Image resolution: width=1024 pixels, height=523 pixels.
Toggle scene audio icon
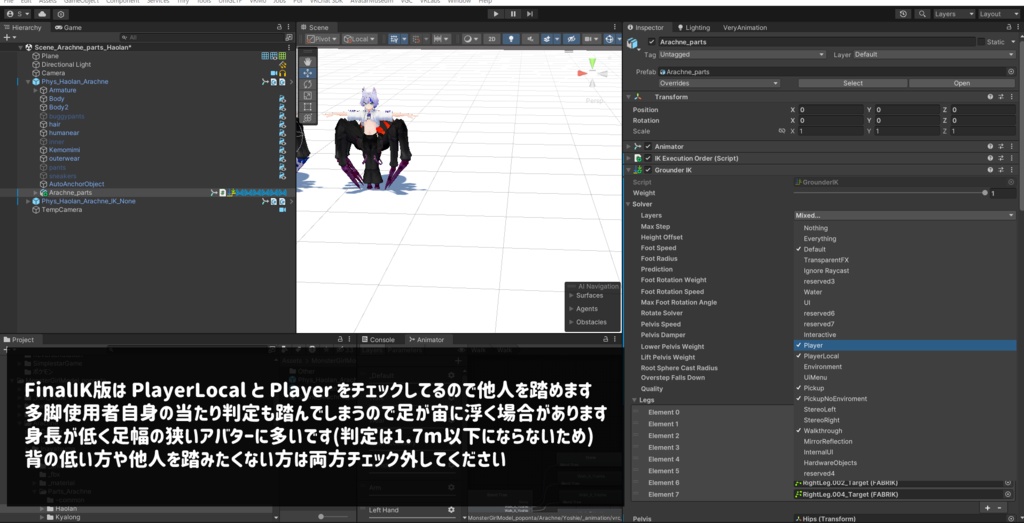530,39
